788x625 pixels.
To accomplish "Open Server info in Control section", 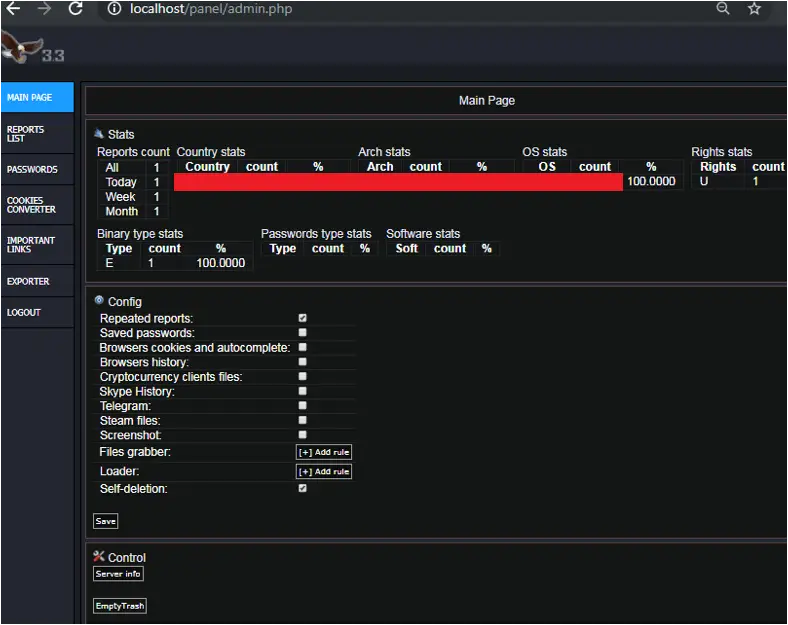I will tap(118, 574).
